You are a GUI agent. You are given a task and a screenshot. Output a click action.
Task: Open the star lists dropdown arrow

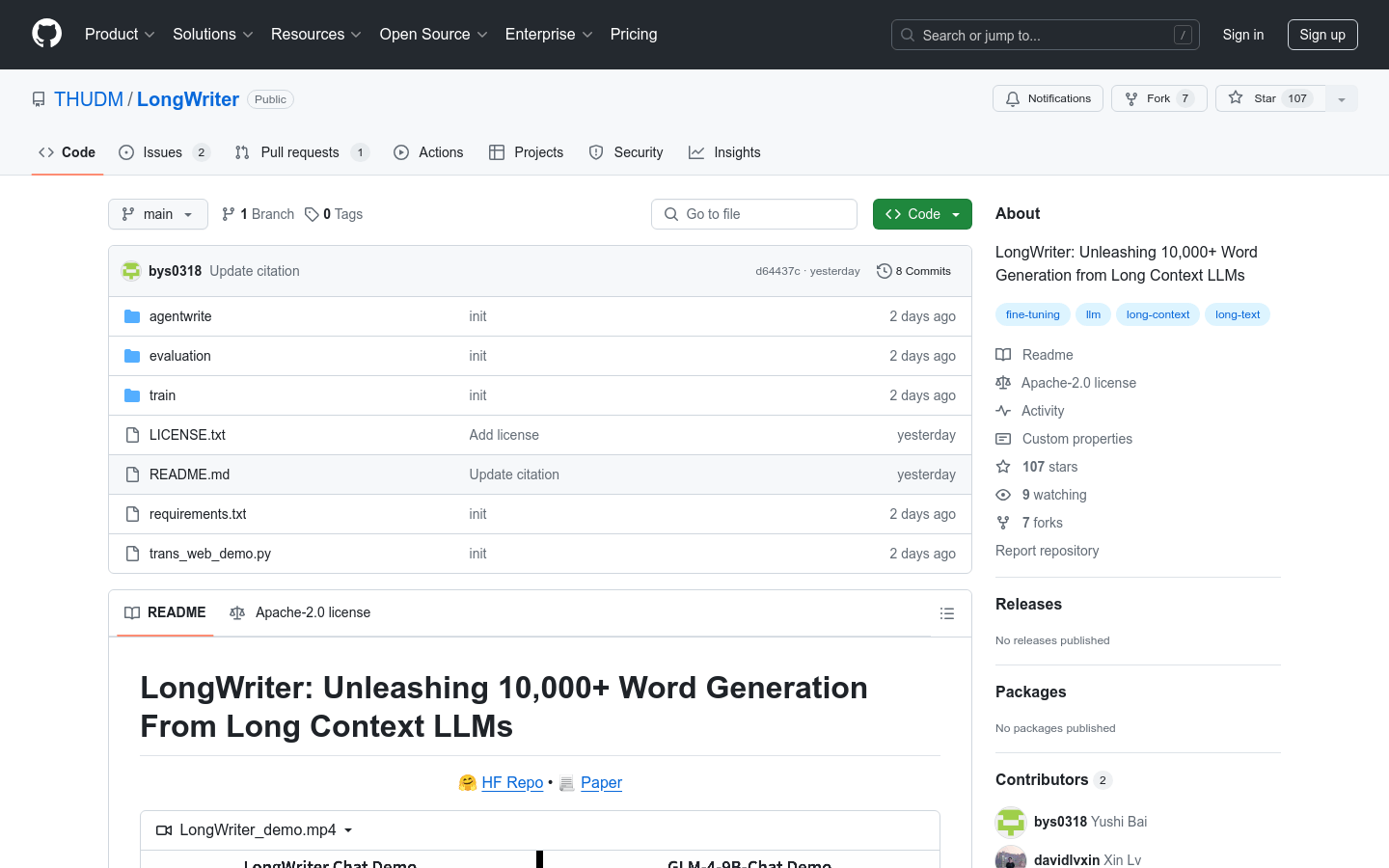(1342, 98)
